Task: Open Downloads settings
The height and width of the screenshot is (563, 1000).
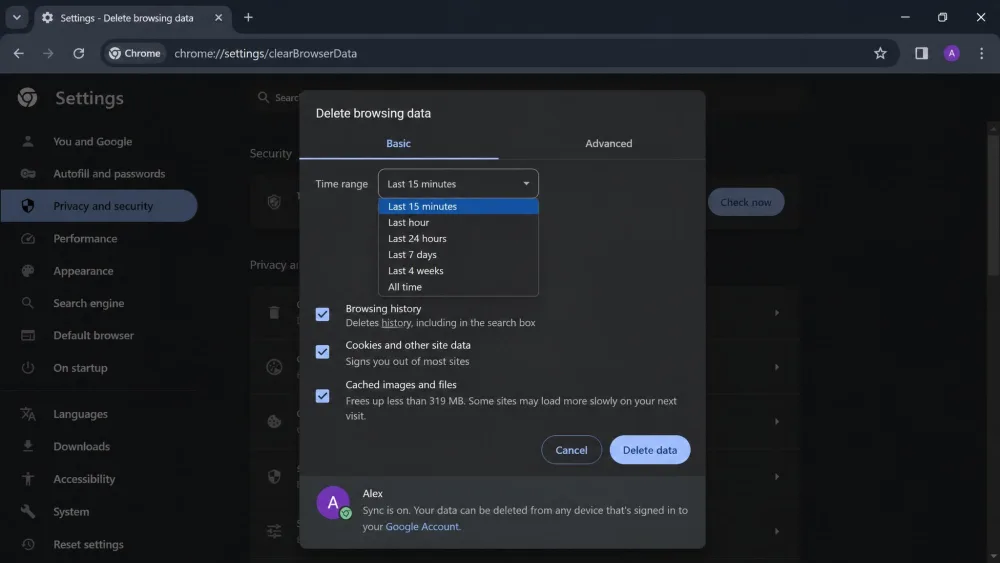Action: click(82, 446)
